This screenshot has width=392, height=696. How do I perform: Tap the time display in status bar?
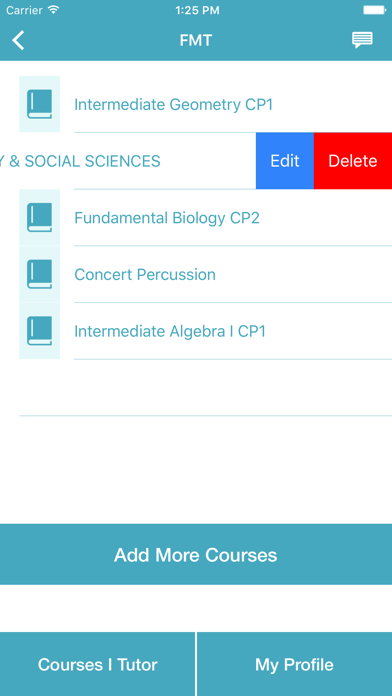tap(197, 10)
